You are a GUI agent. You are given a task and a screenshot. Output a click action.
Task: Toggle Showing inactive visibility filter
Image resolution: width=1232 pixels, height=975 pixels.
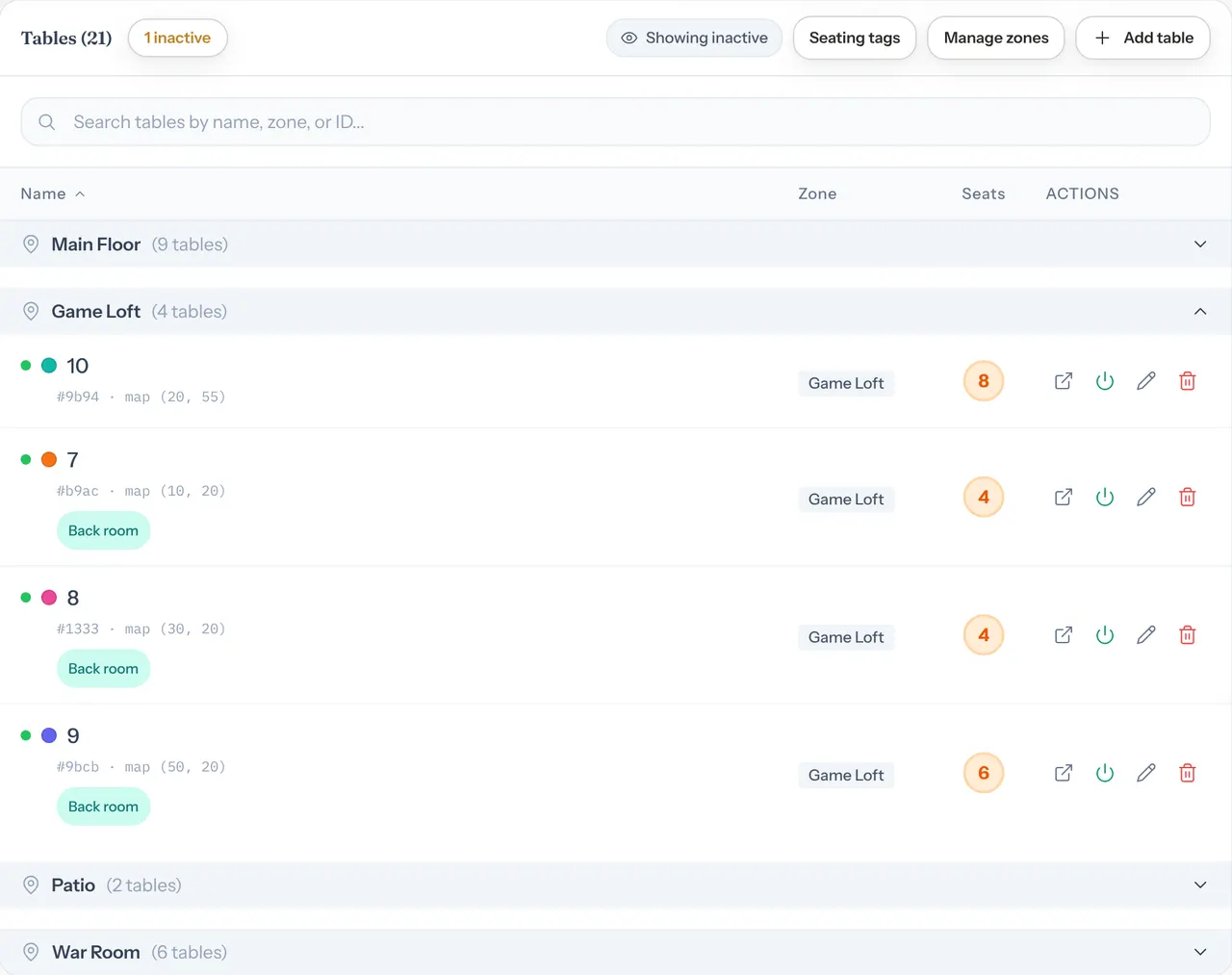pyautogui.click(x=694, y=38)
